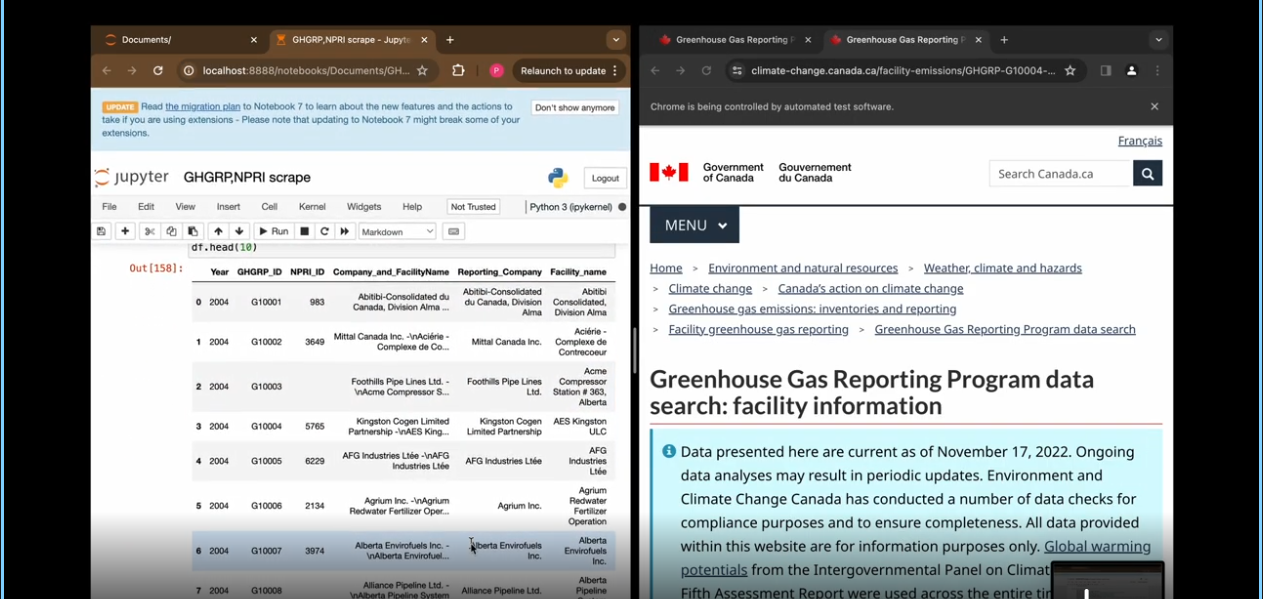1263x599 pixels.
Task: Open a new tab in the left browser
Action: pos(450,40)
